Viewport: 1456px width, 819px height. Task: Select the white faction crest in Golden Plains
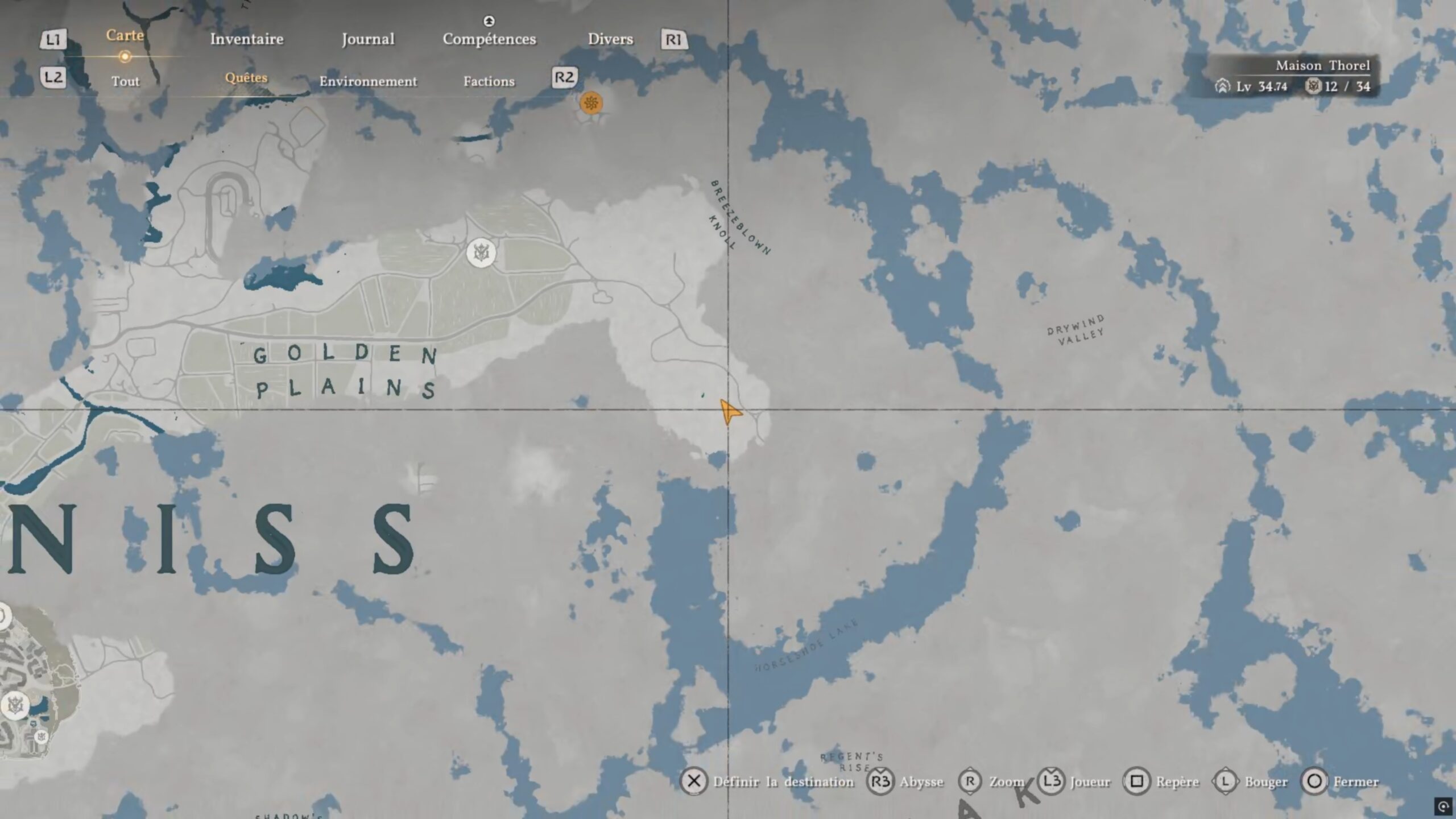[x=481, y=252]
